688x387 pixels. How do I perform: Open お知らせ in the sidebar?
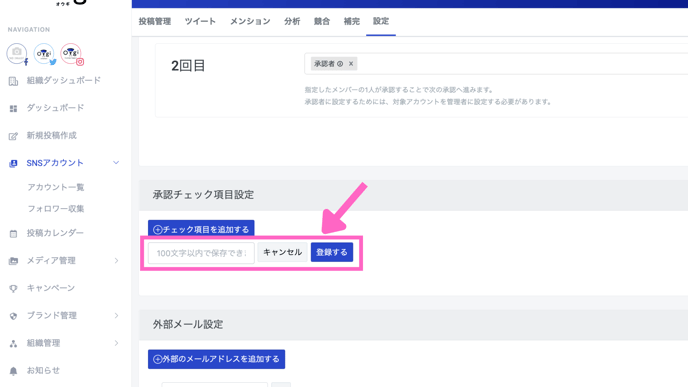[43, 371]
